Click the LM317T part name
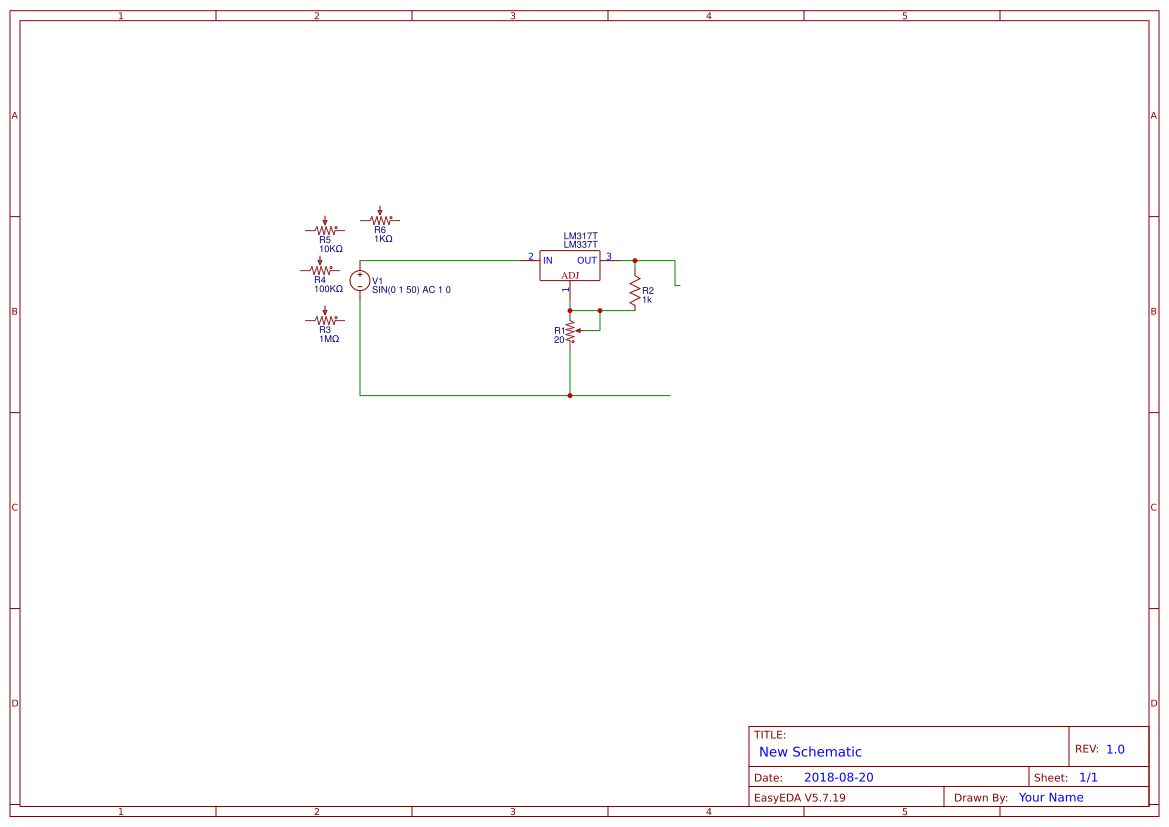 coord(581,236)
